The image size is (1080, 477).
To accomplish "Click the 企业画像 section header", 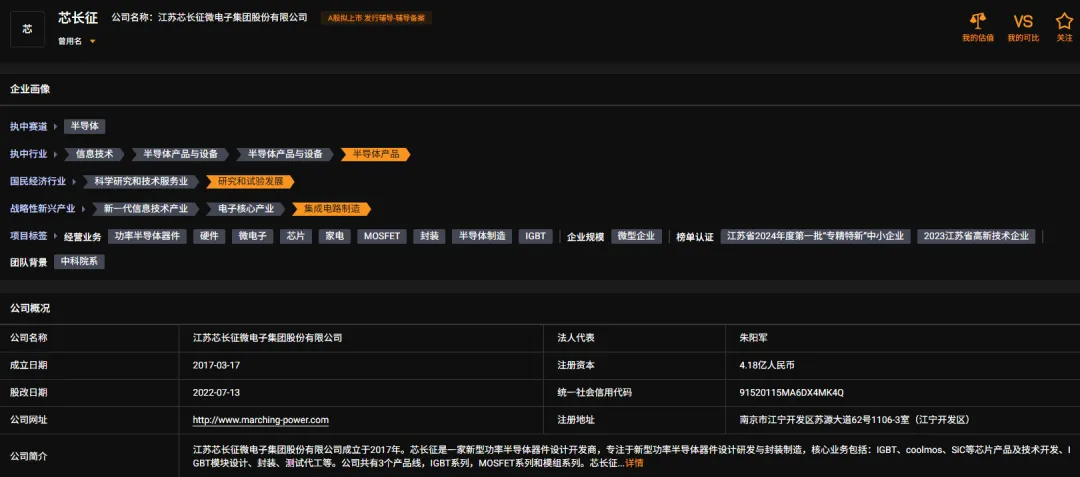I will (x=30, y=89).
